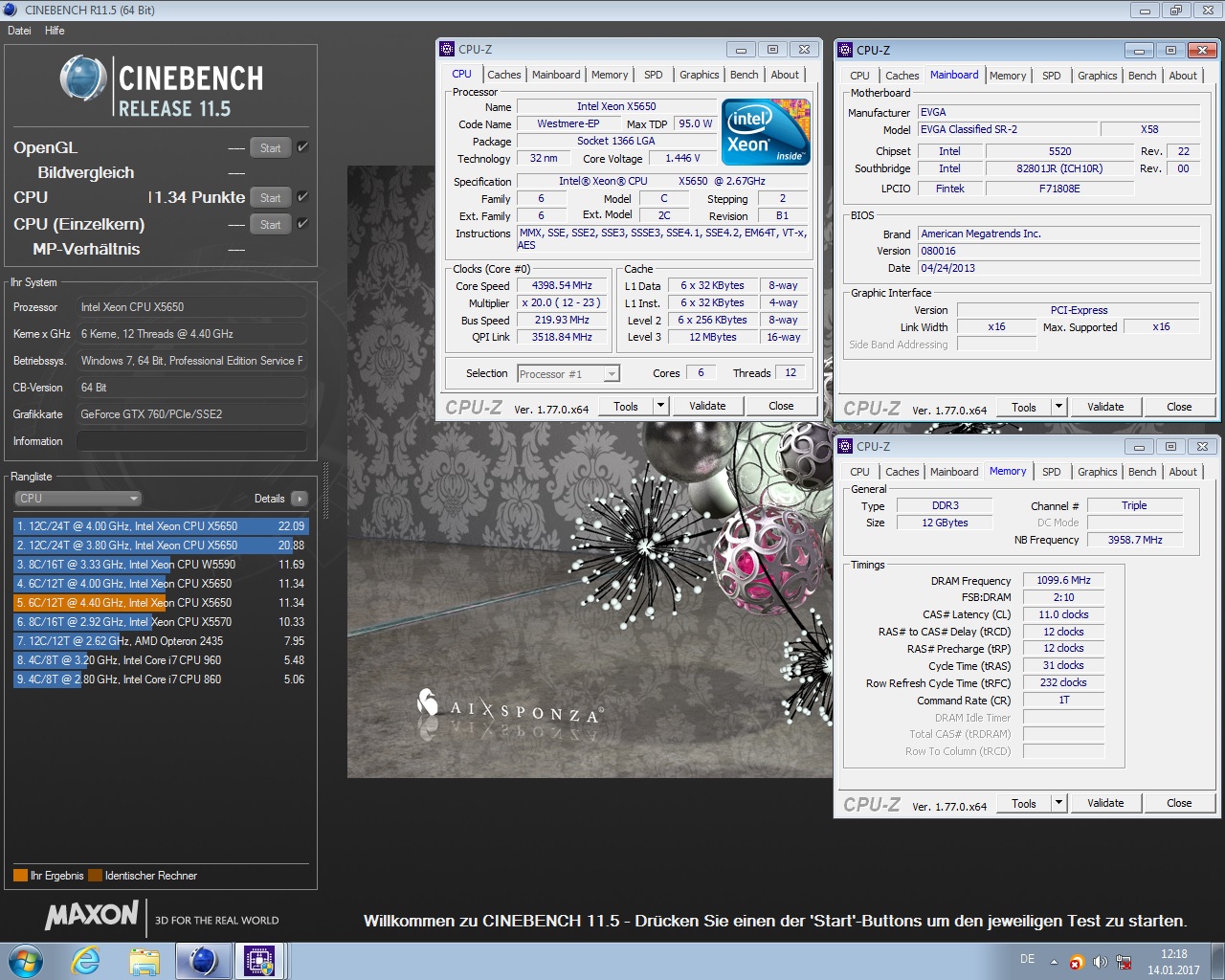This screenshot has height=980, width=1225.
Task: Open the Processor #1 selection dropdown
Action: [568, 374]
